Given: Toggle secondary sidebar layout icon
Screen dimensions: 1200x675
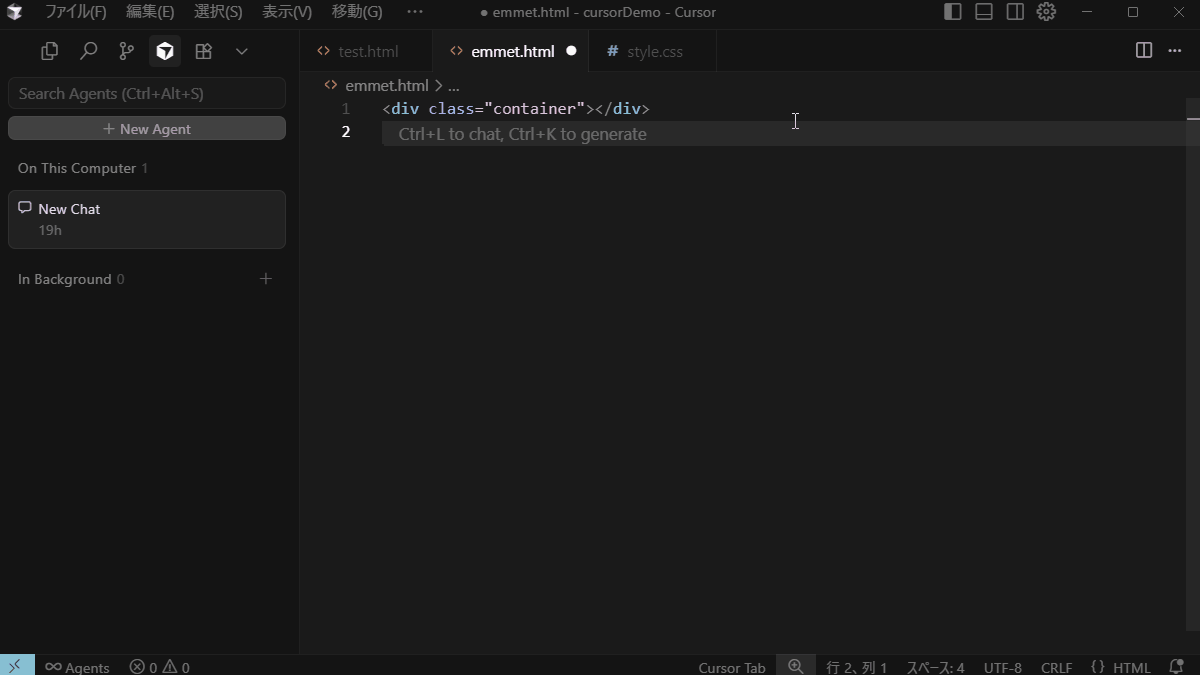Looking at the screenshot, I should tap(1015, 12).
